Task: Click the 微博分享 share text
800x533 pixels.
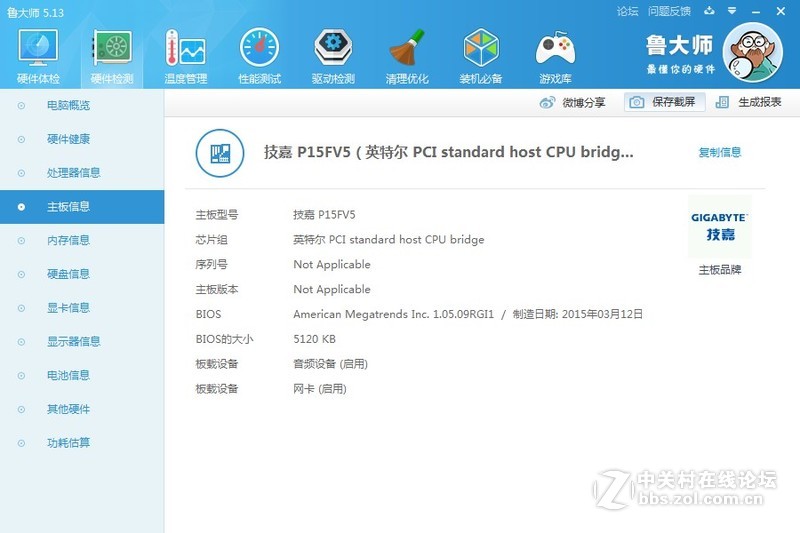Action: point(584,103)
